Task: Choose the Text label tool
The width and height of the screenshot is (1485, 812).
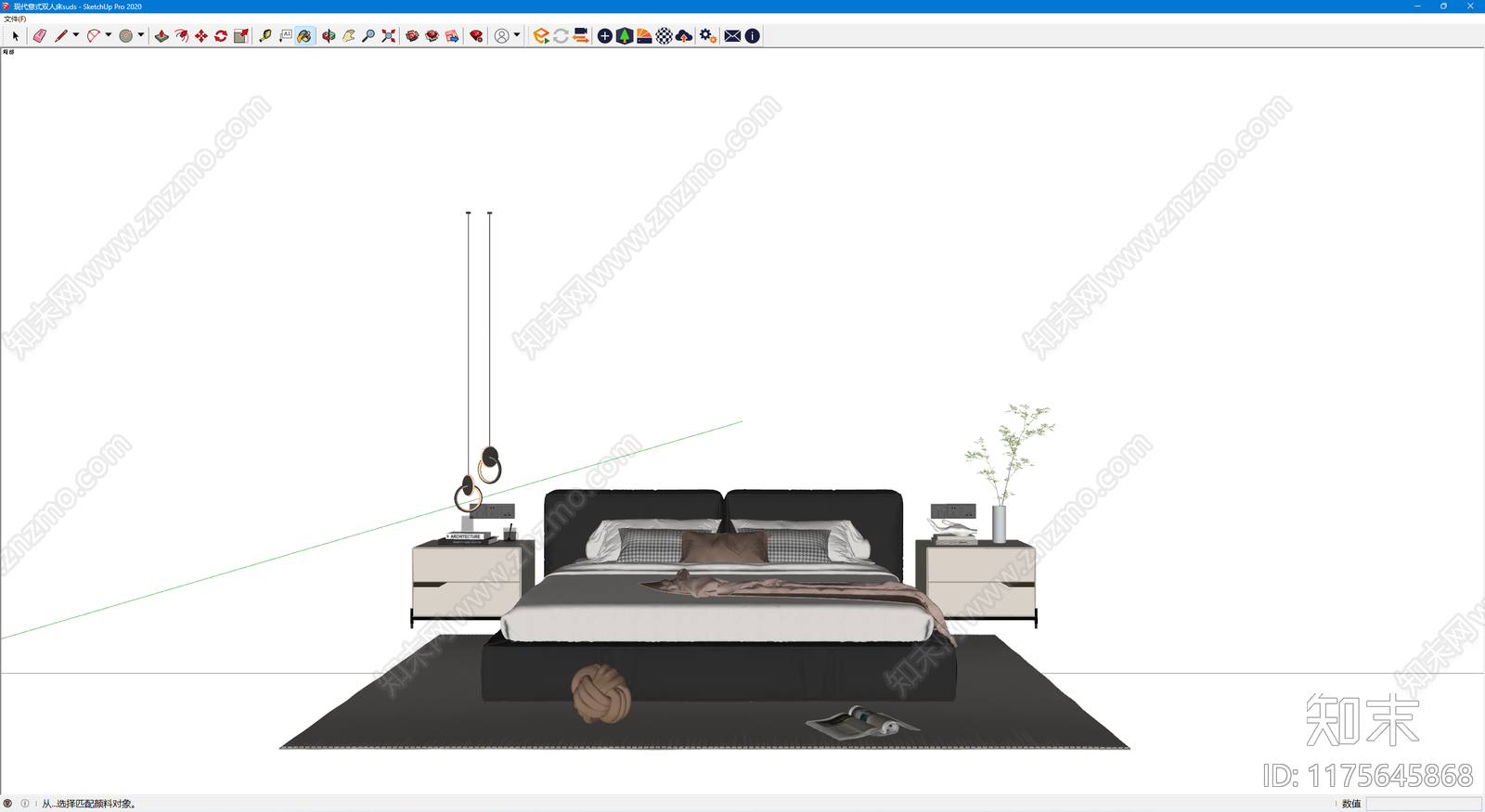Action: pos(285,36)
